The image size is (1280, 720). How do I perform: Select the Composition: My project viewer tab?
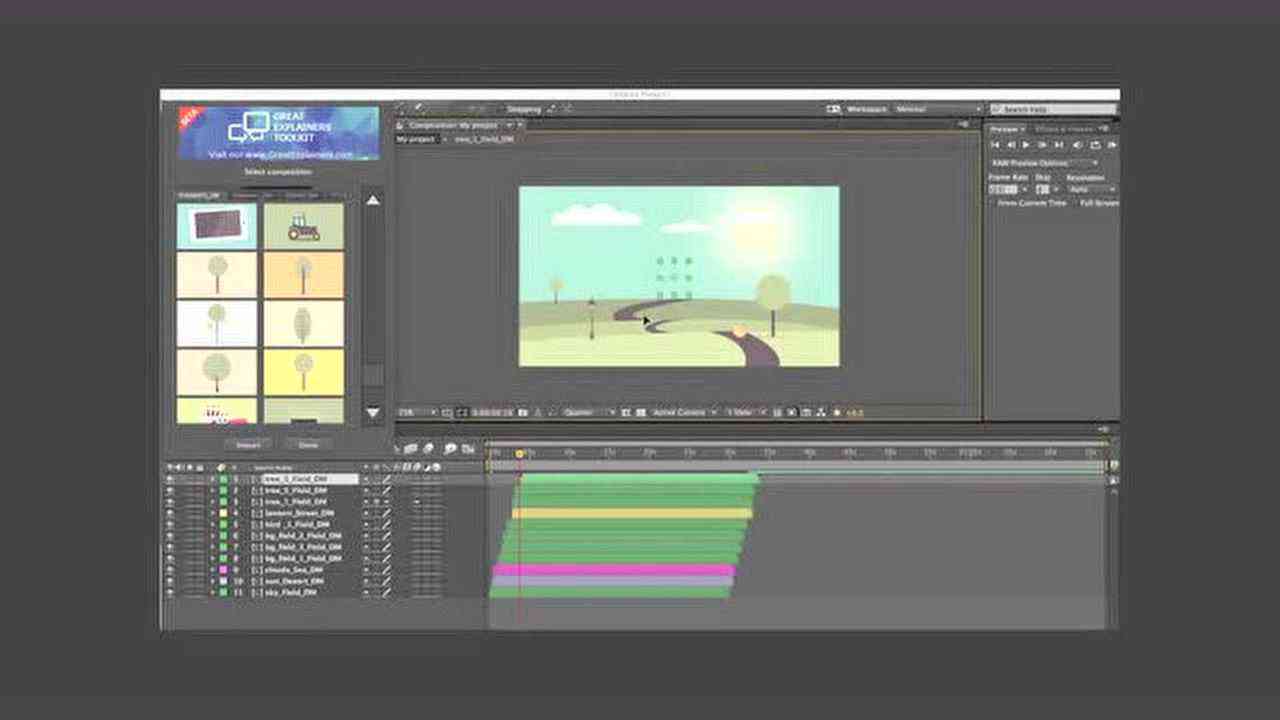click(x=453, y=125)
